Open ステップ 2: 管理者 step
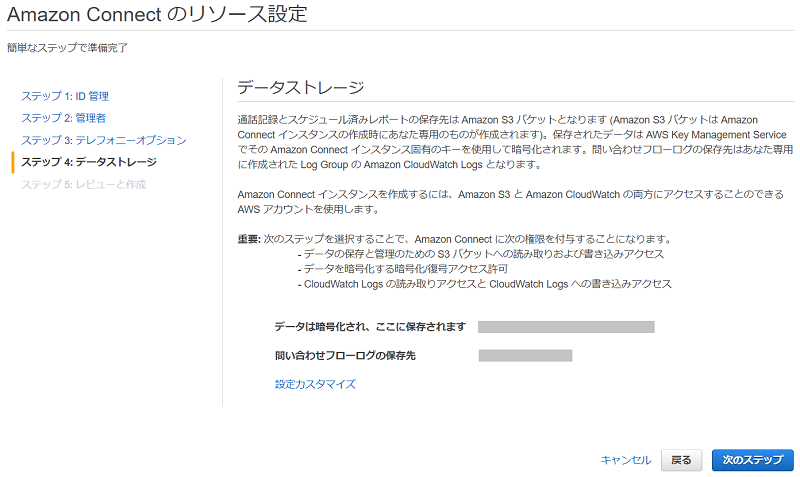Screen dimensions: 800x477 (63, 118)
